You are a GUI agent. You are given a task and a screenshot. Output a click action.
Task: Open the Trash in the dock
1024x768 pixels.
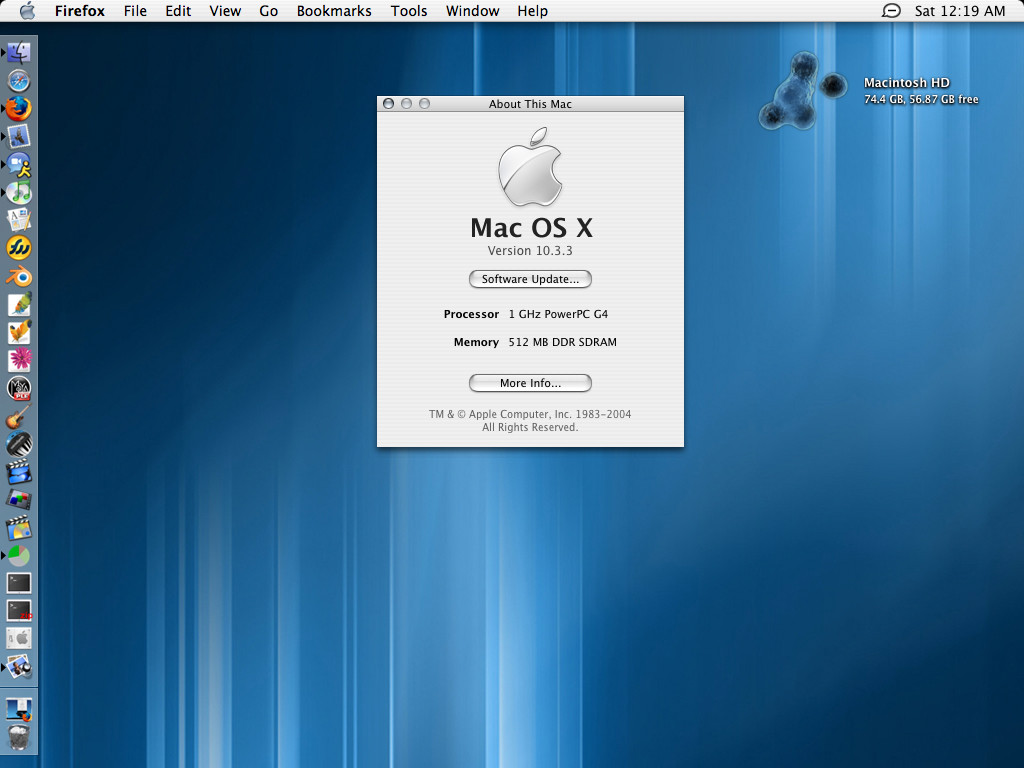pos(19,737)
